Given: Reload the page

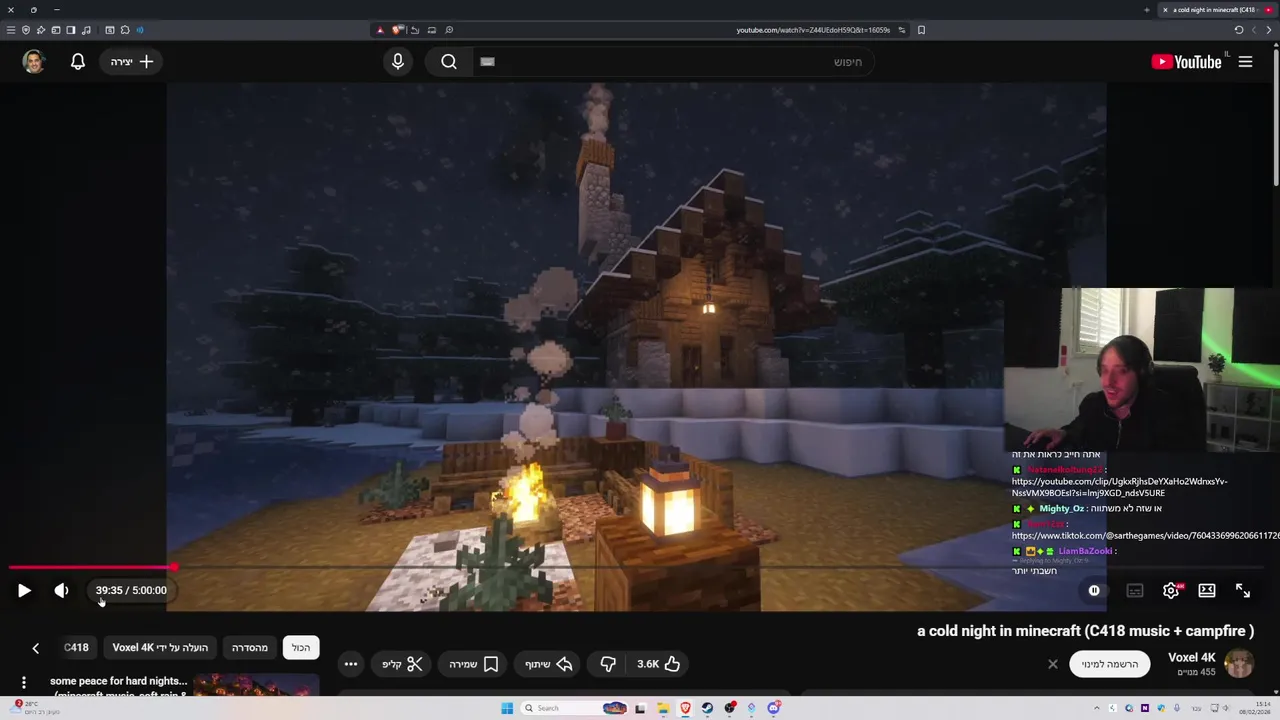Looking at the screenshot, I should point(1238,30).
